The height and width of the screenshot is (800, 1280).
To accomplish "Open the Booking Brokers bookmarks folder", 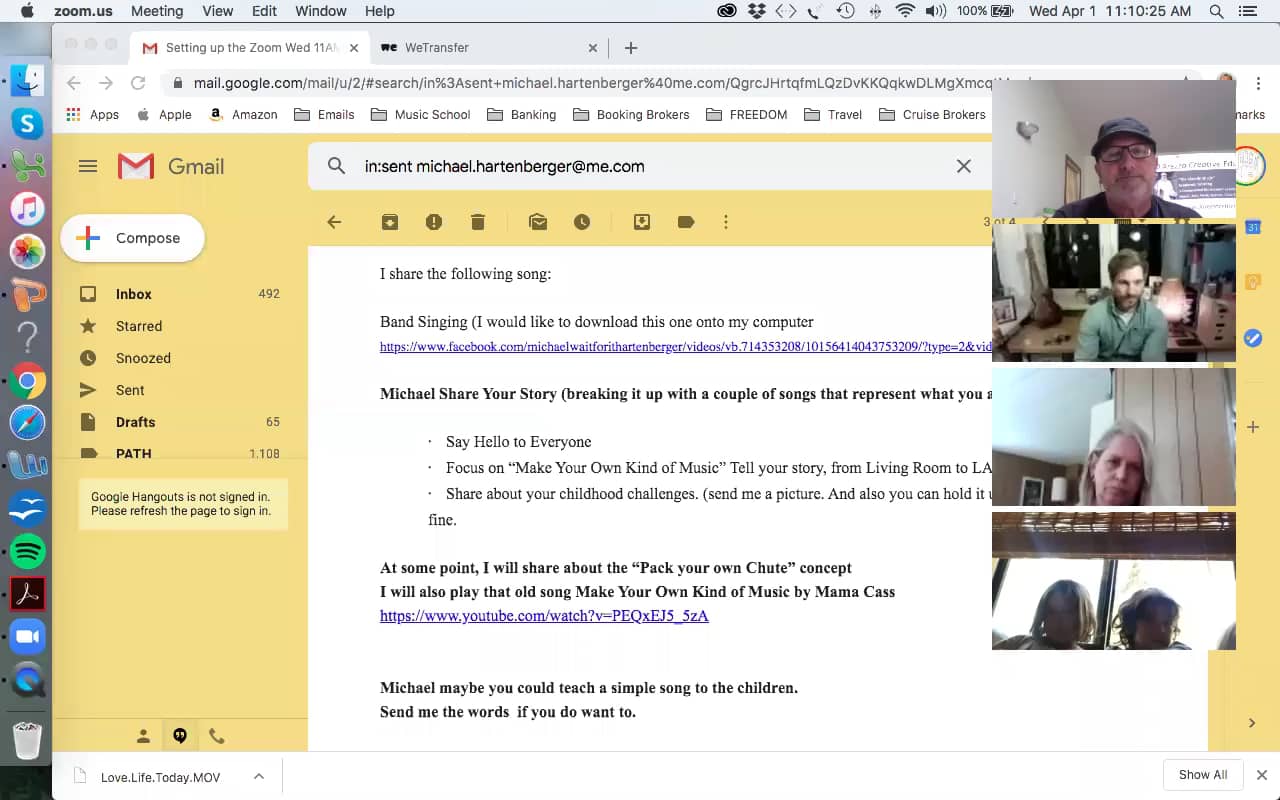I will pos(631,115).
